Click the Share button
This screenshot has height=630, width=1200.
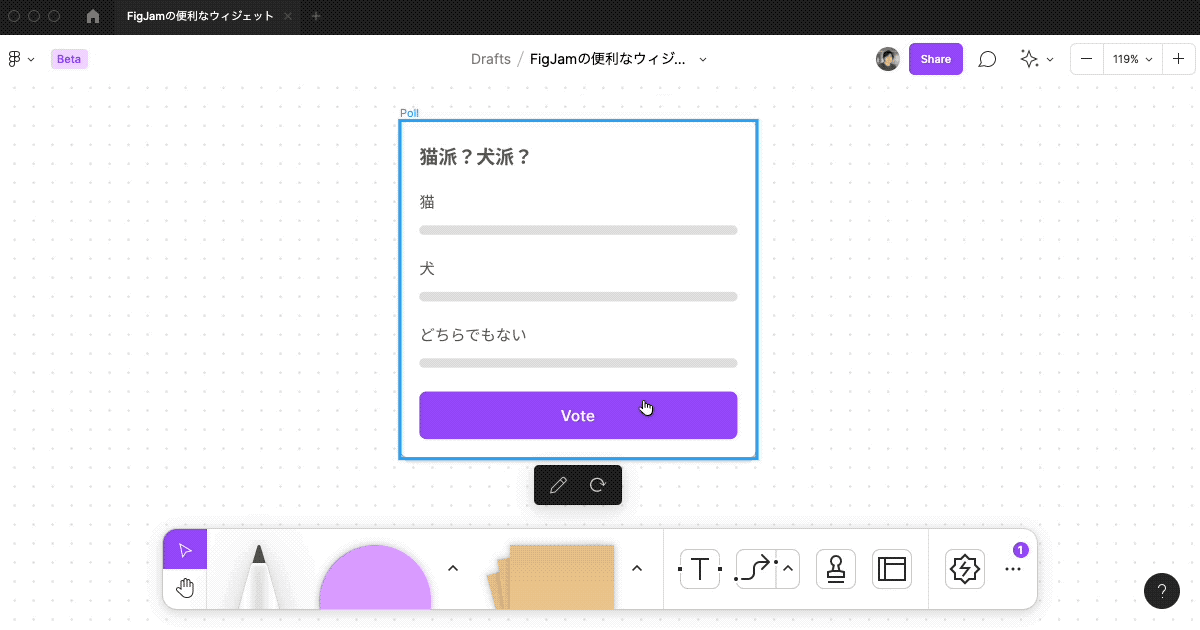pyautogui.click(x=935, y=59)
